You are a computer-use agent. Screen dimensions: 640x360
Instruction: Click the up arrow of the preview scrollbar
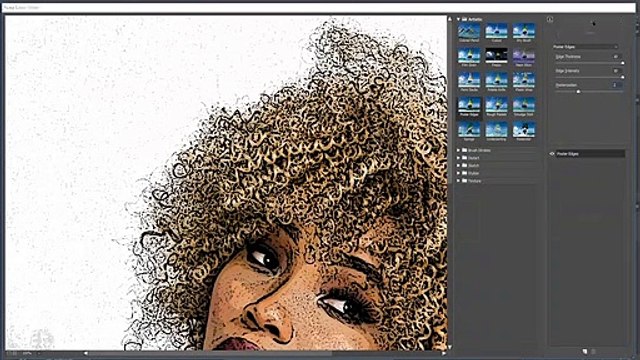point(450,19)
